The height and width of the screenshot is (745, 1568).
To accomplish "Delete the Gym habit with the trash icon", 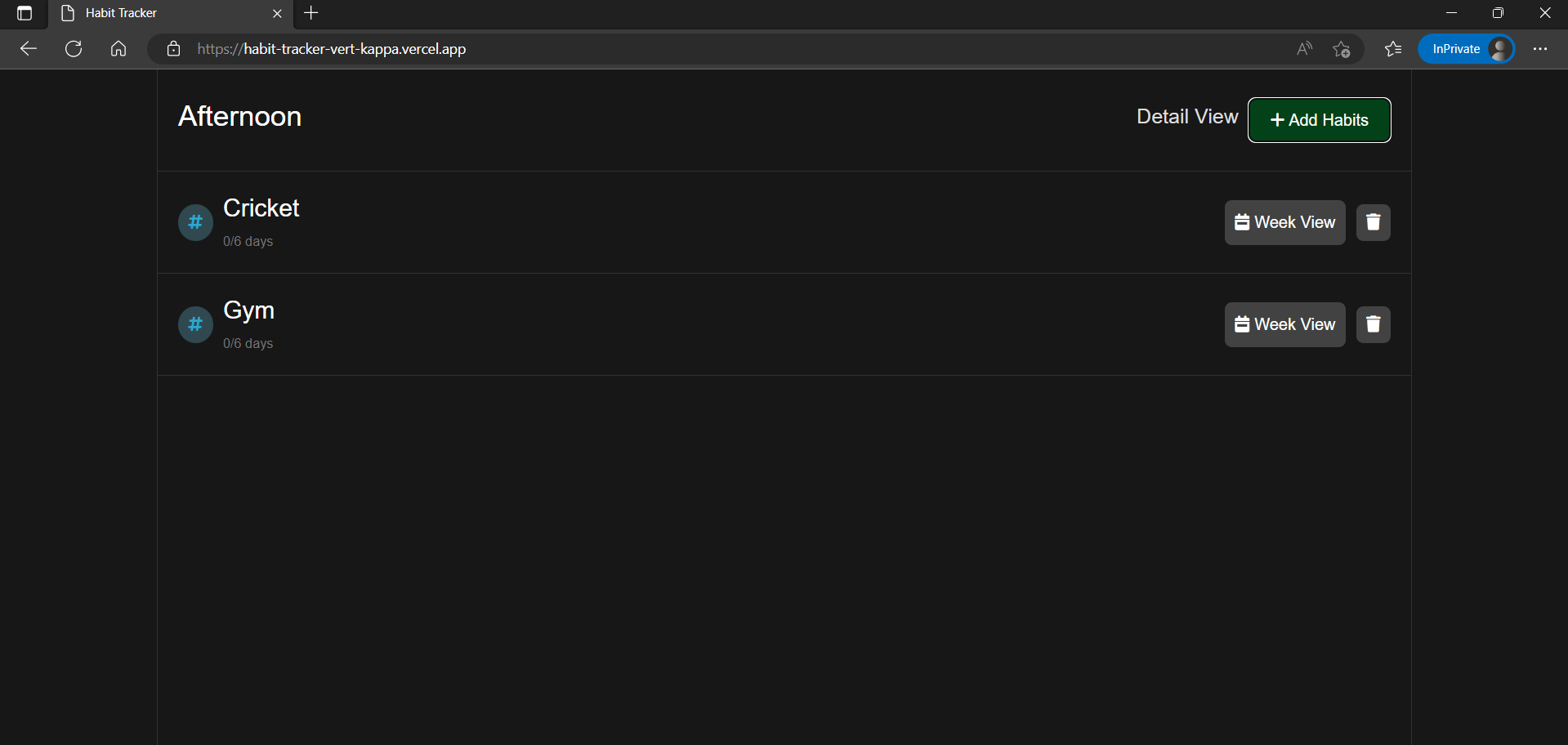I will click(x=1373, y=324).
